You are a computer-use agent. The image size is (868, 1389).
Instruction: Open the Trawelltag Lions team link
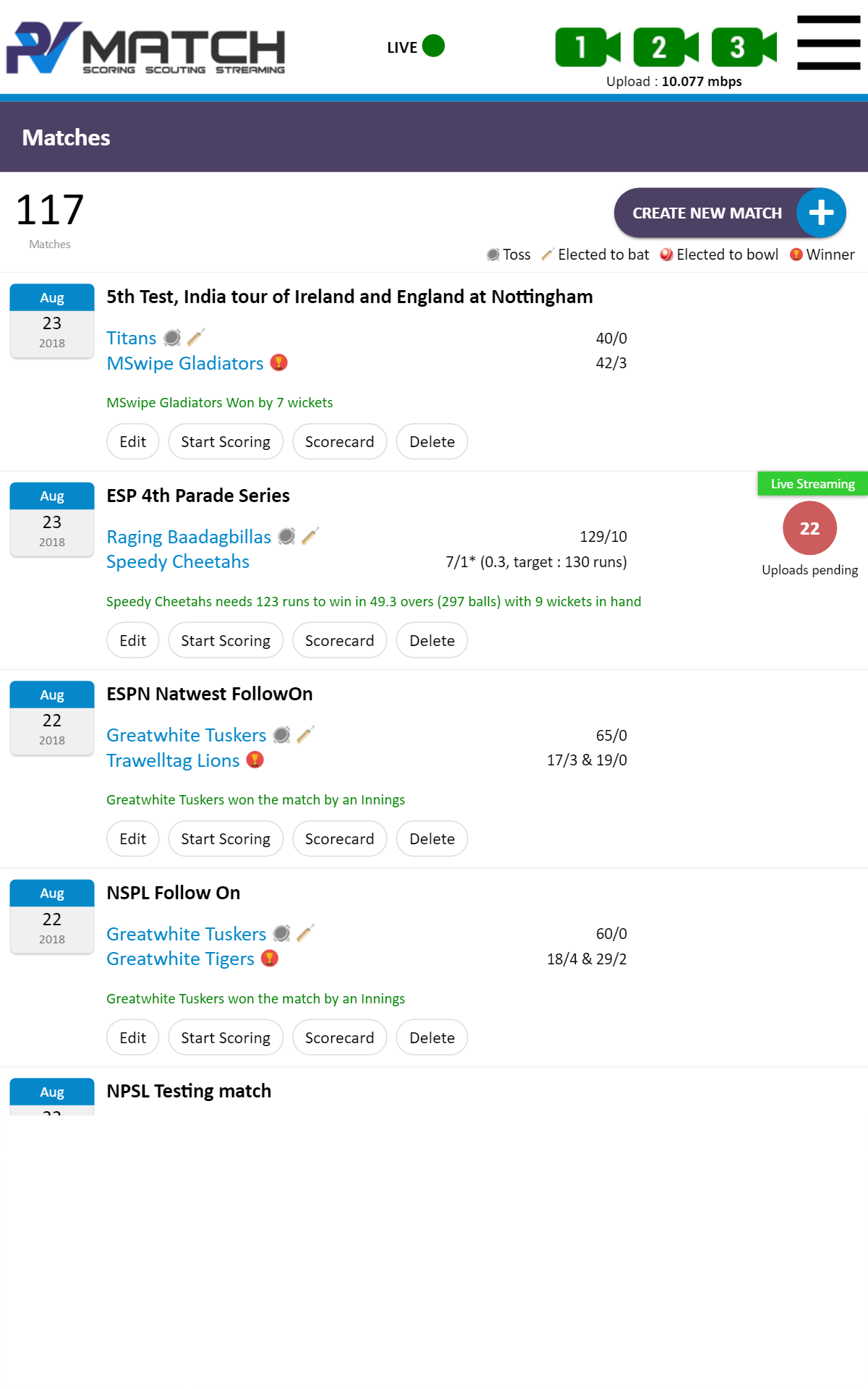pyautogui.click(x=173, y=760)
